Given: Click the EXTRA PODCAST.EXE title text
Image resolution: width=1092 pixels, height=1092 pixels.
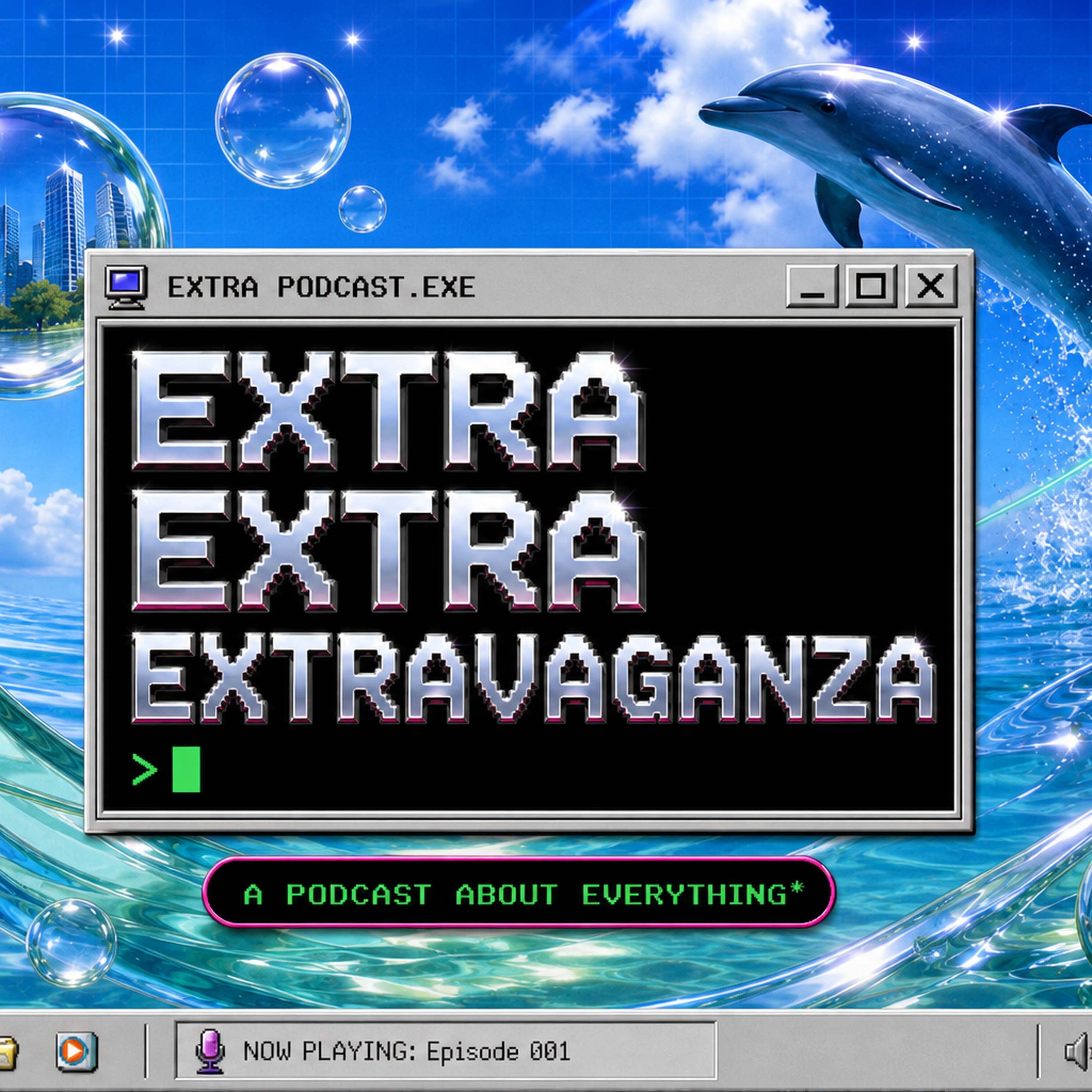Looking at the screenshot, I should pos(321,287).
